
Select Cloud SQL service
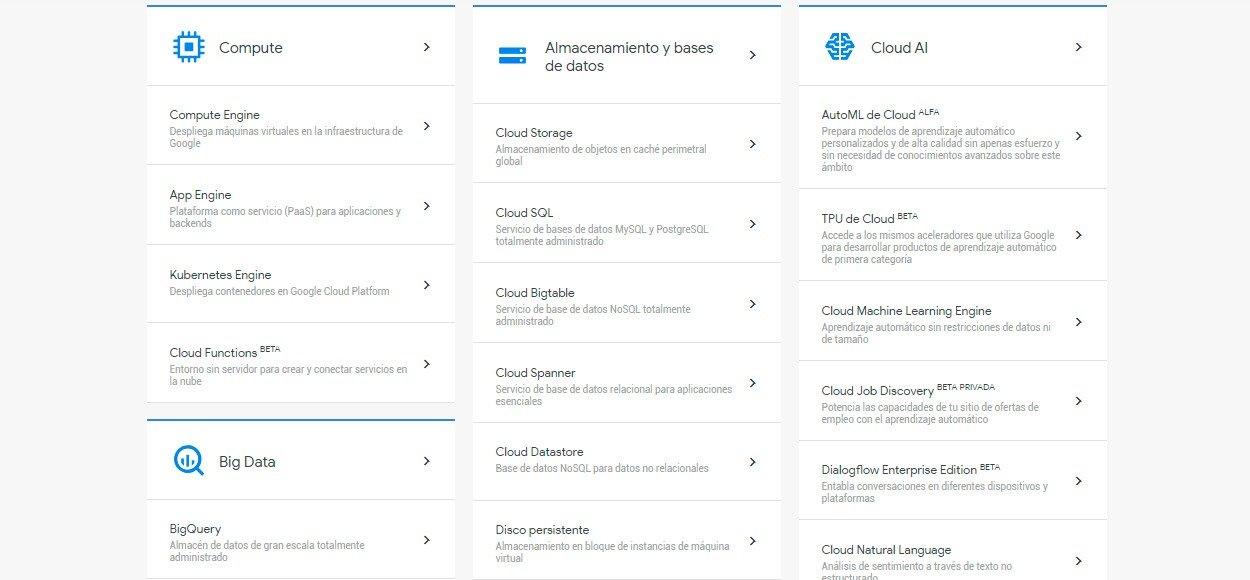[x=524, y=213]
